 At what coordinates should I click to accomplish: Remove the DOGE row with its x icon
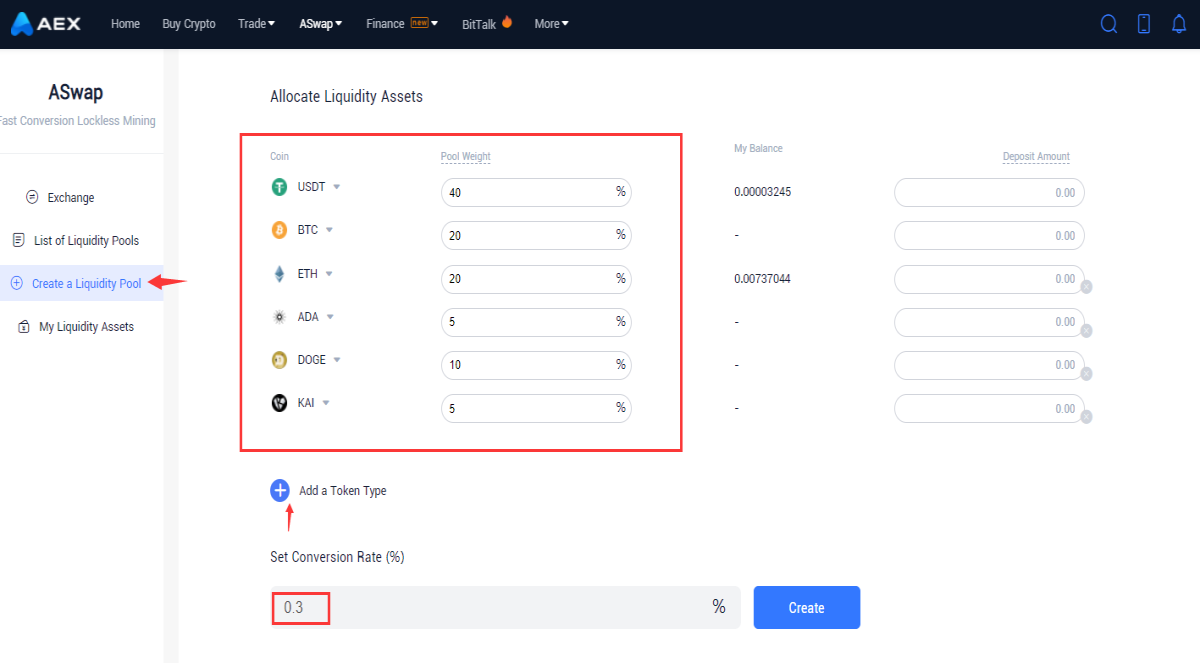1086,374
